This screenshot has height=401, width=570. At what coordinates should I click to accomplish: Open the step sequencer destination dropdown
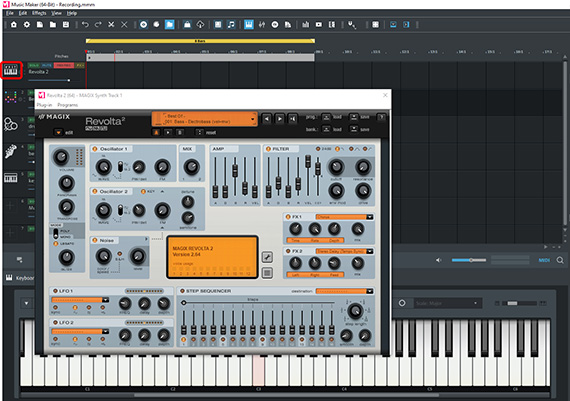344,291
